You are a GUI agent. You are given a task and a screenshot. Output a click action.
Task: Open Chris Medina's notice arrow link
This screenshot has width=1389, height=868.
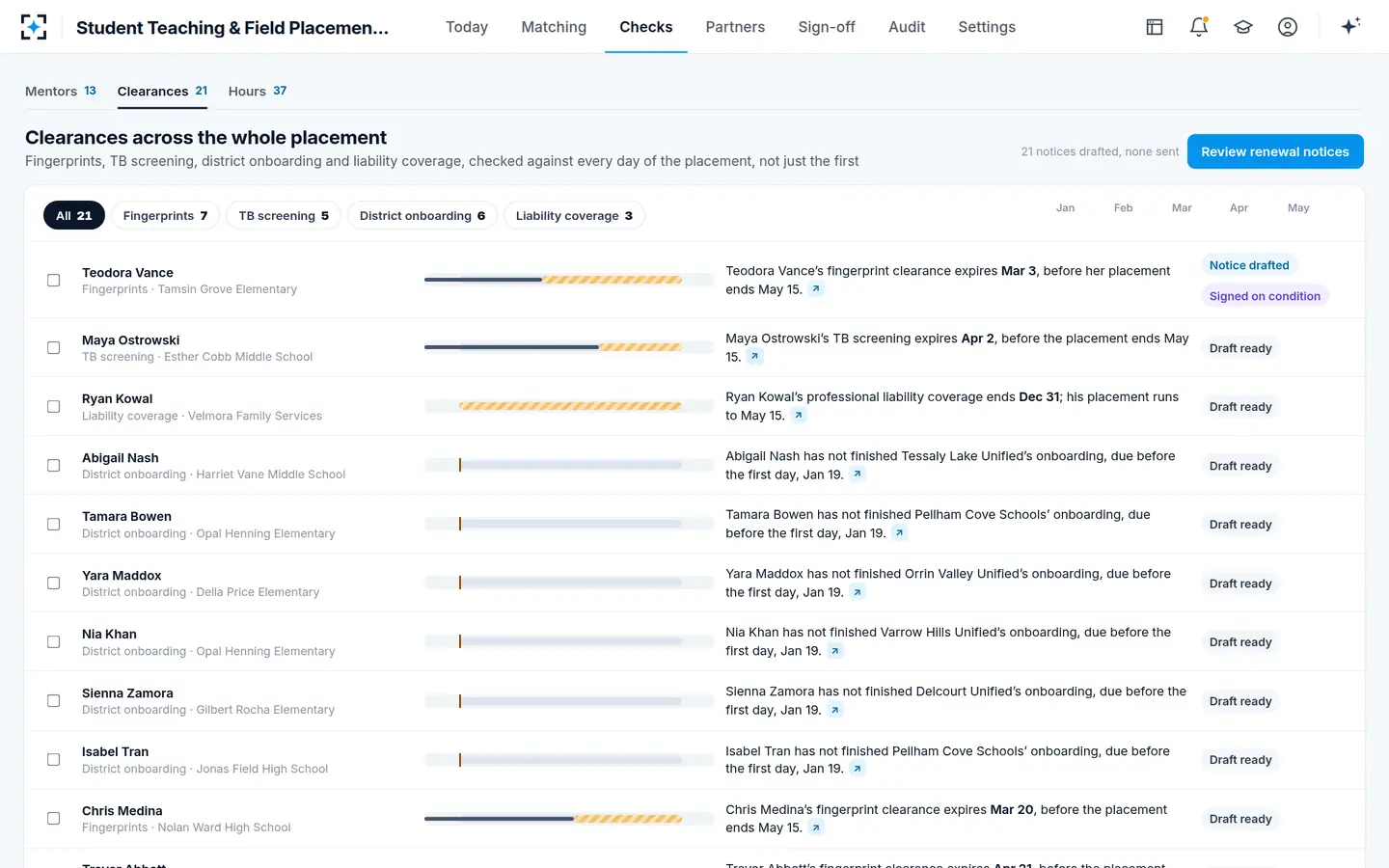pyautogui.click(x=816, y=827)
